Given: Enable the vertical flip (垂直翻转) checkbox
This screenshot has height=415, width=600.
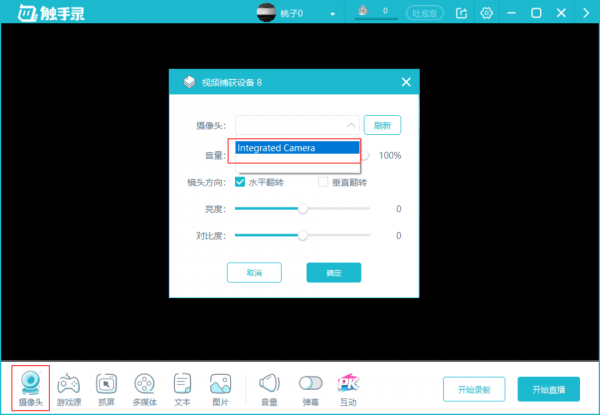Looking at the screenshot, I should click(x=323, y=182).
